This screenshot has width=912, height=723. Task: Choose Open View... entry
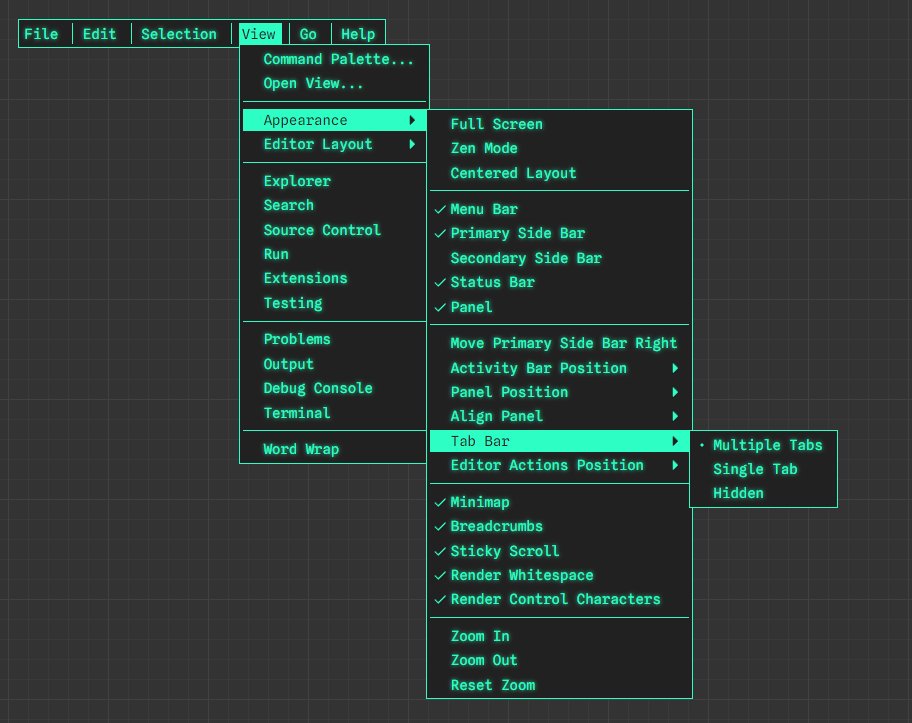pyautogui.click(x=334, y=84)
